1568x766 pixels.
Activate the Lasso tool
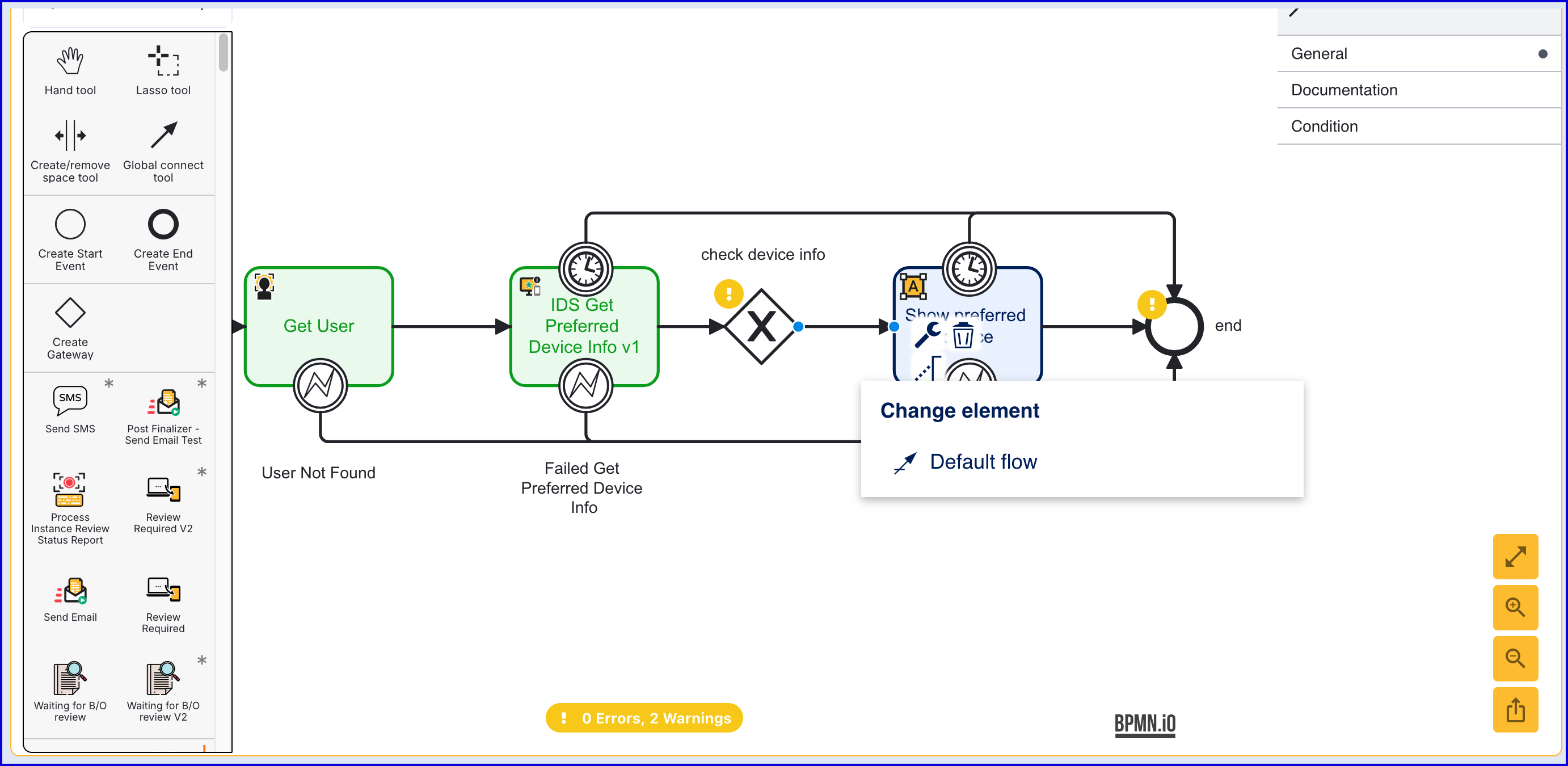pos(162,70)
